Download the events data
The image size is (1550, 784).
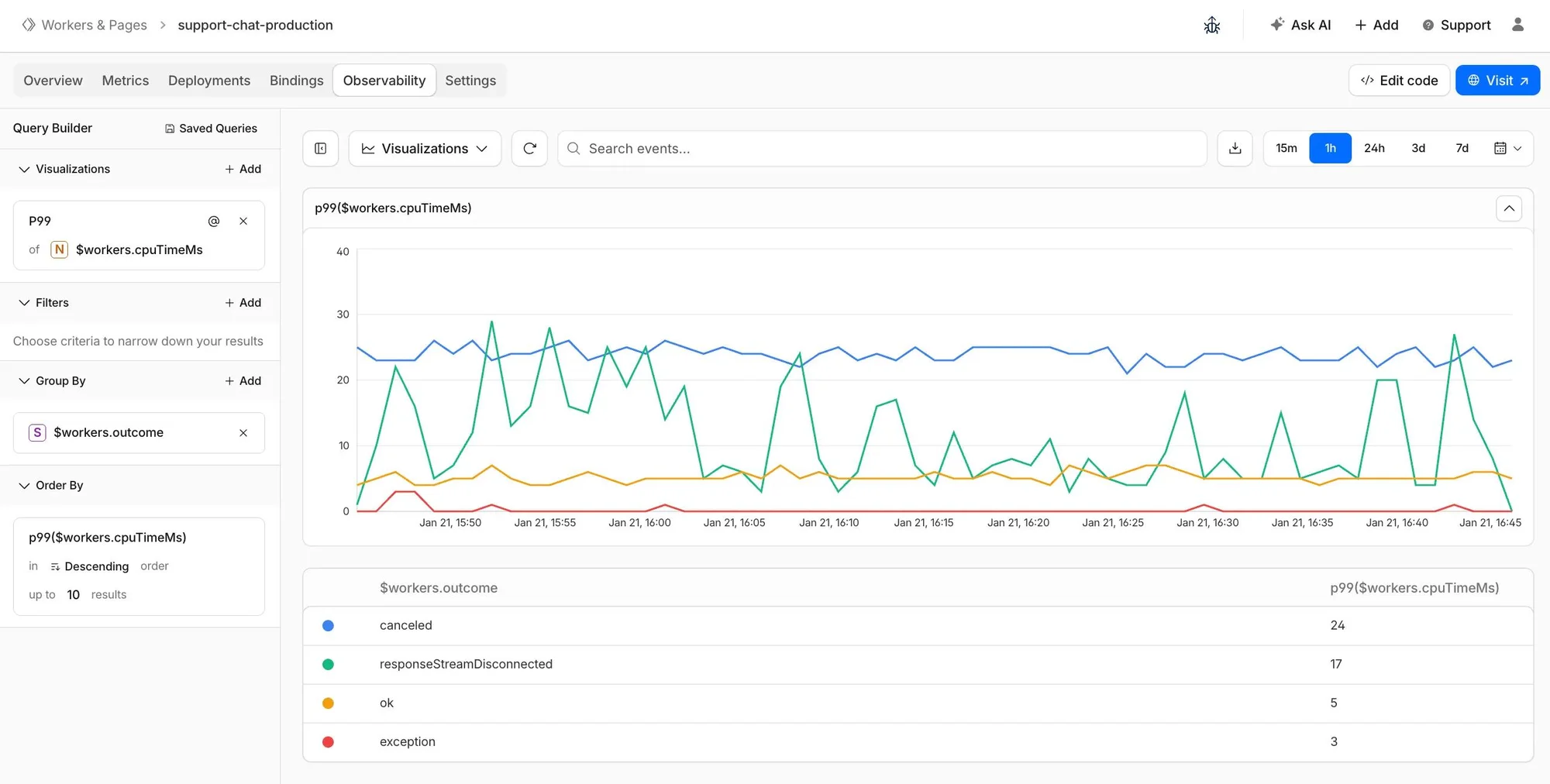tap(1235, 148)
